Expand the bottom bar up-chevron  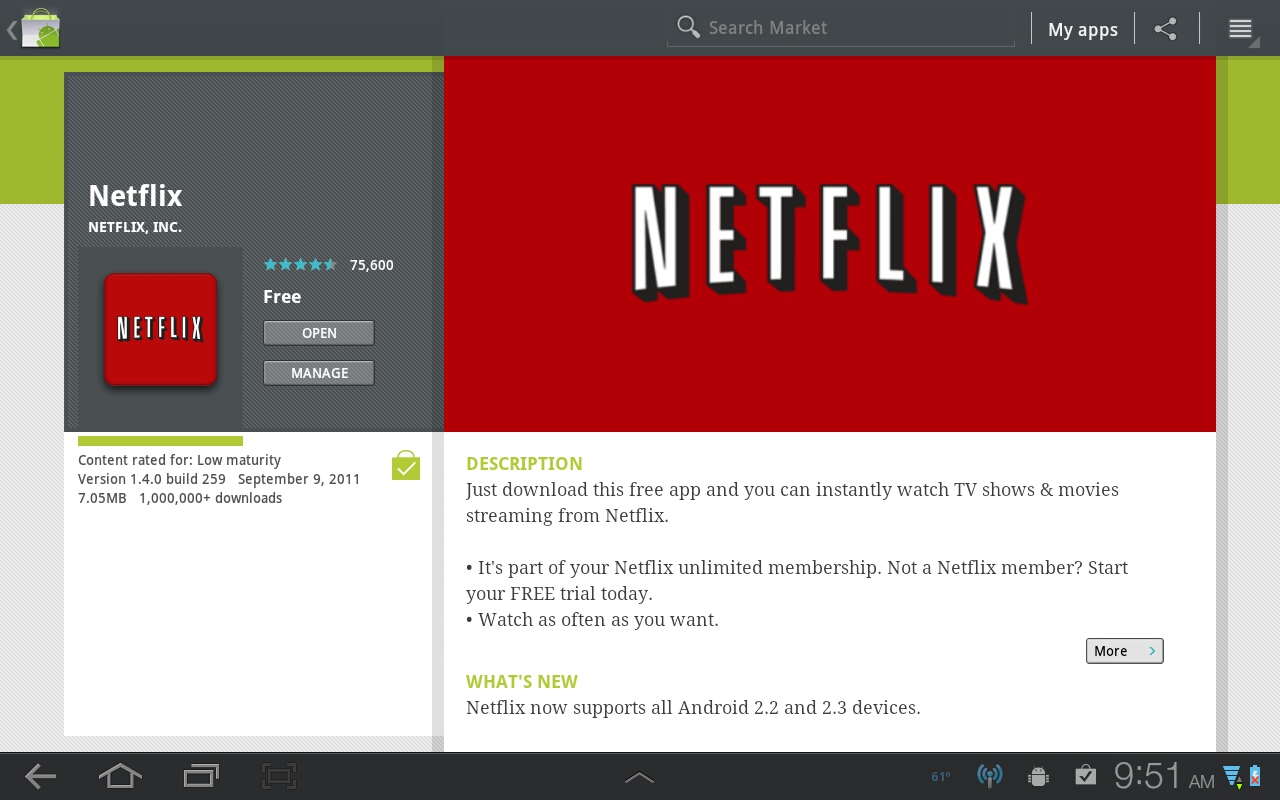point(639,777)
